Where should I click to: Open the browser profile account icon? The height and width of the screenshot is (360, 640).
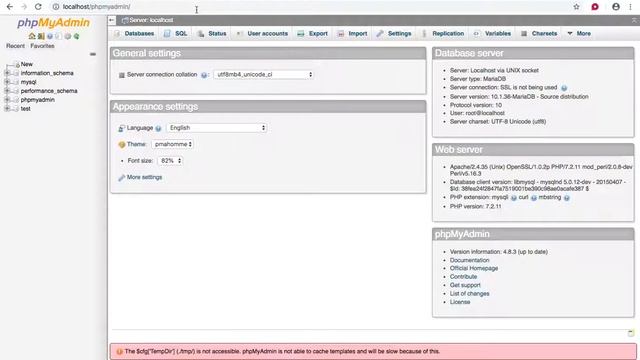click(x=616, y=7)
